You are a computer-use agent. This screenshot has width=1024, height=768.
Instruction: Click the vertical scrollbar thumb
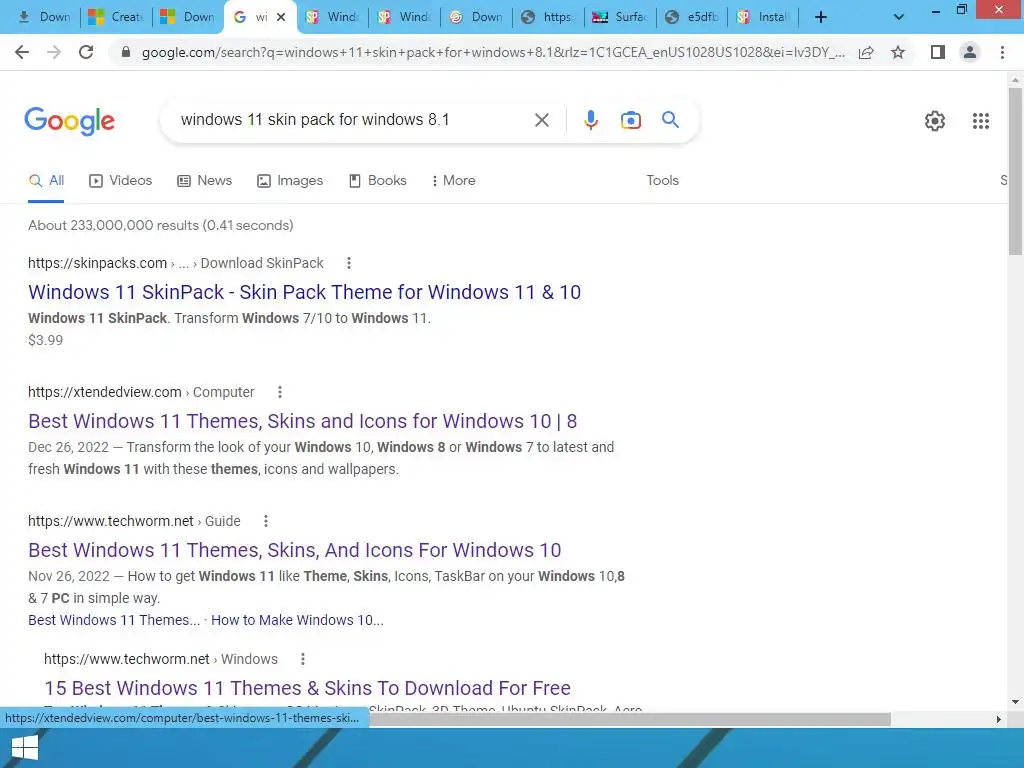(x=1015, y=171)
